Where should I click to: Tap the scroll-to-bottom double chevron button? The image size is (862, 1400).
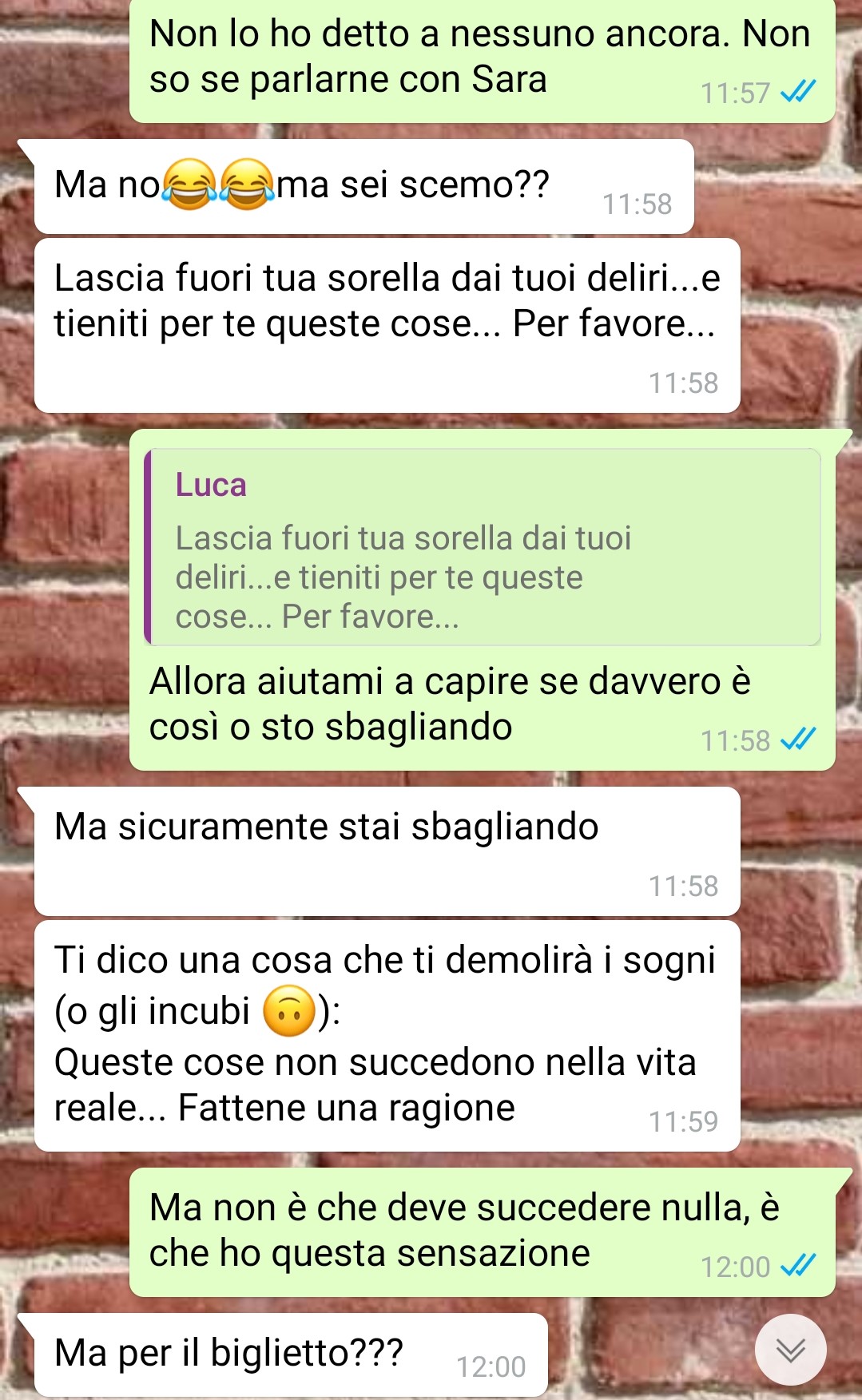click(x=790, y=1350)
